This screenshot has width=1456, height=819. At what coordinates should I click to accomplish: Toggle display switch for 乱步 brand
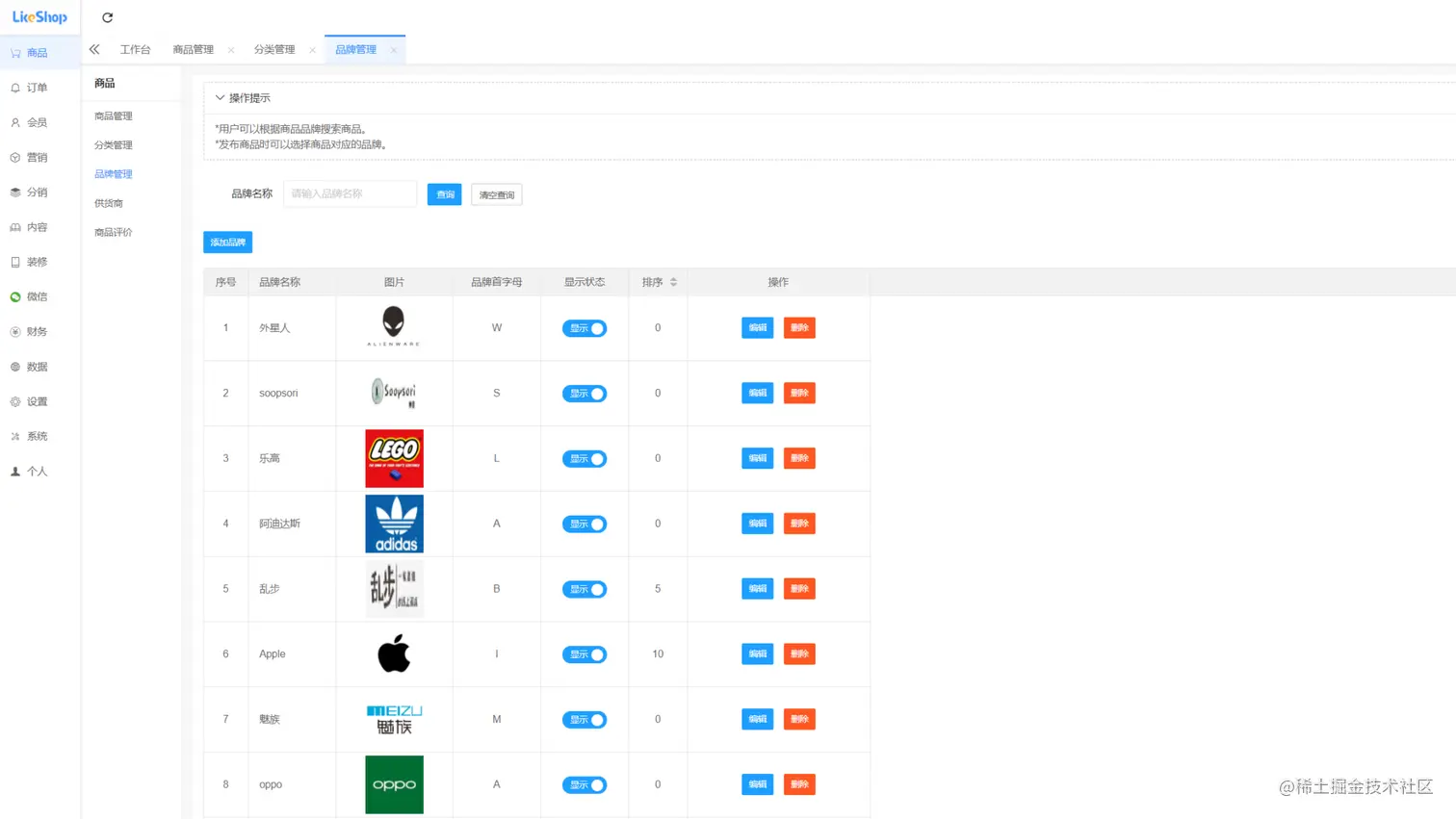pos(585,589)
